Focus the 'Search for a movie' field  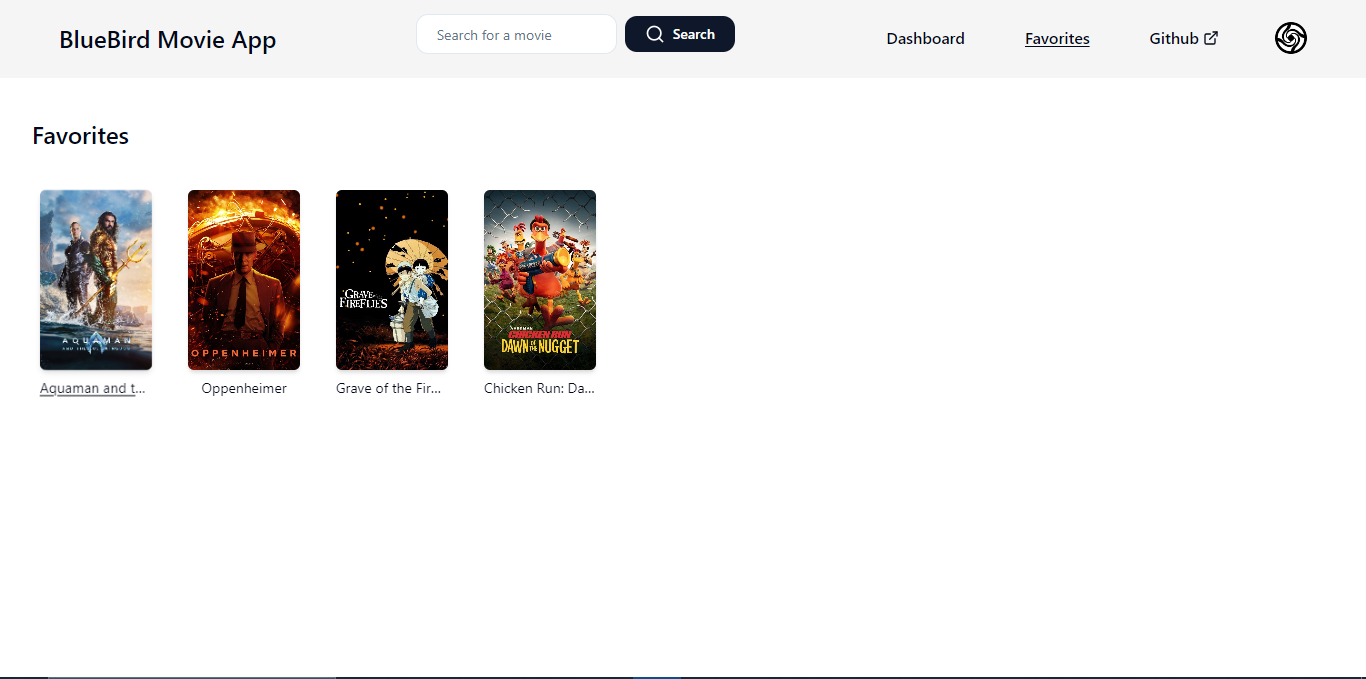pyautogui.click(x=516, y=35)
